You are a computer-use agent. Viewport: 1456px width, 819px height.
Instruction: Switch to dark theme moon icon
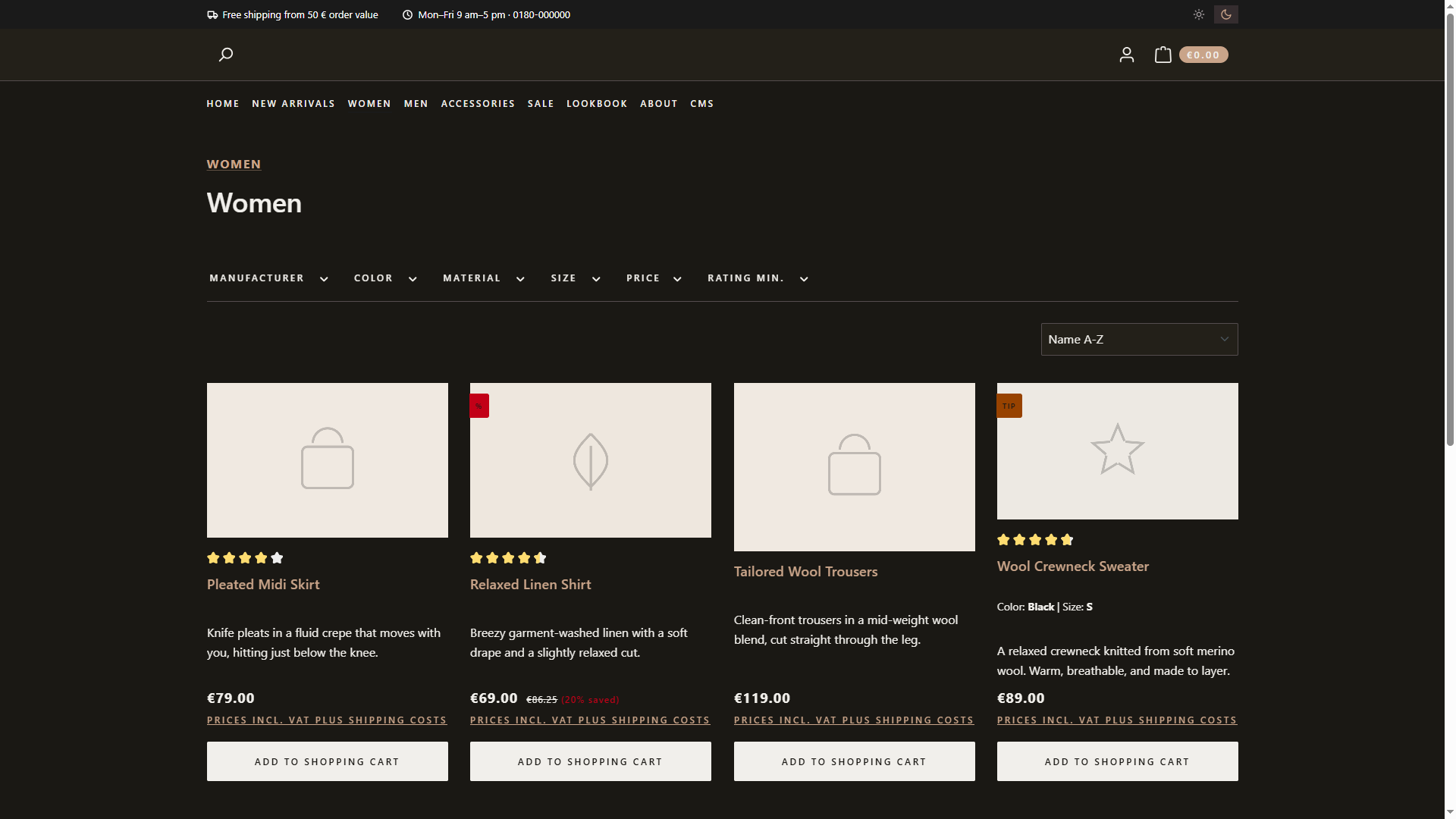(x=1226, y=14)
